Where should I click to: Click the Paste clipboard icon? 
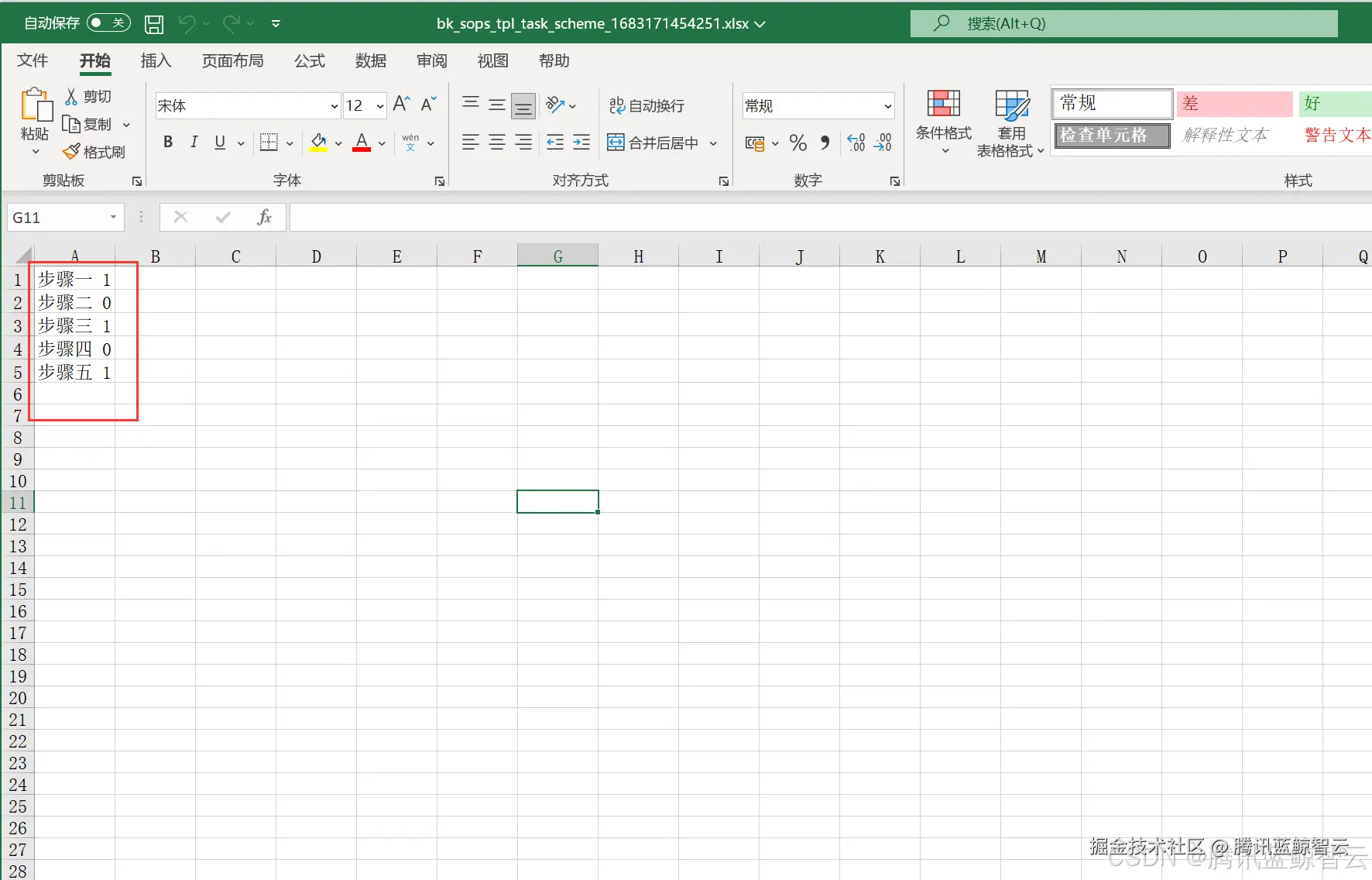(x=35, y=106)
